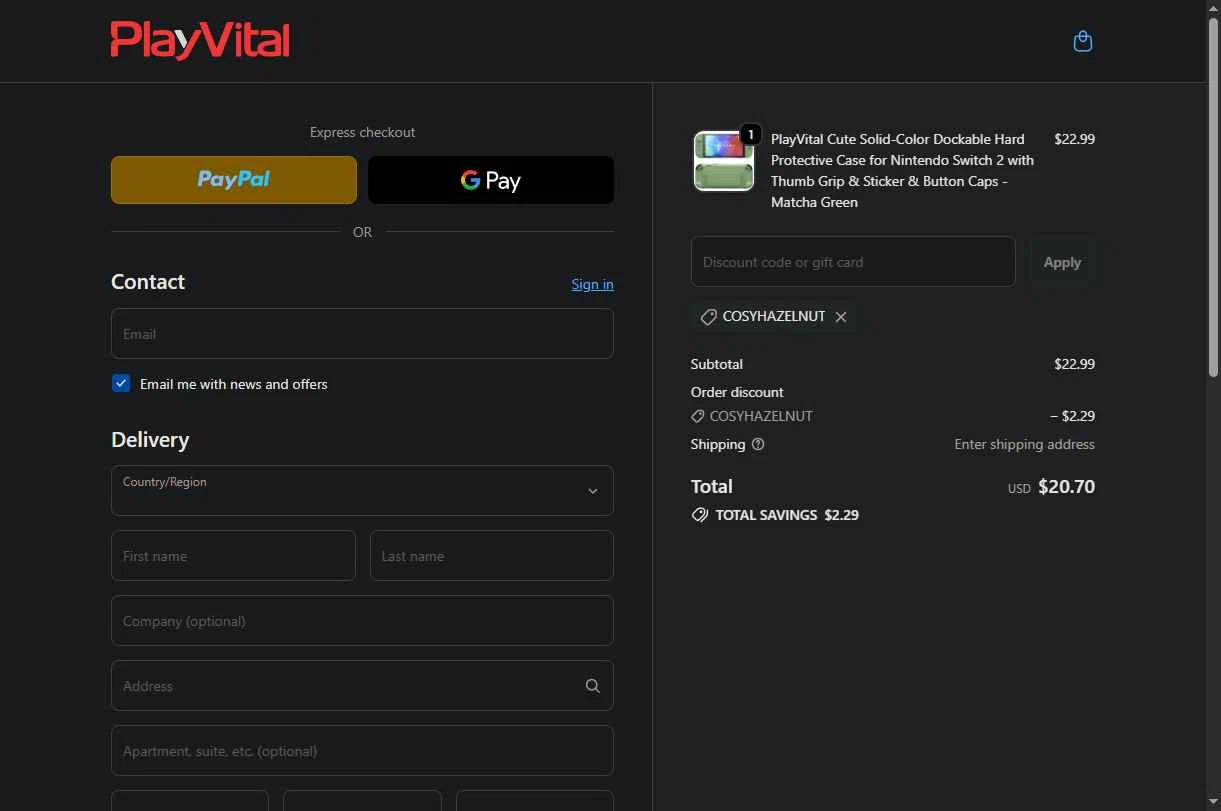The image size is (1221, 811).
Task: Pay with PayPal express checkout
Action: (234, 180)
